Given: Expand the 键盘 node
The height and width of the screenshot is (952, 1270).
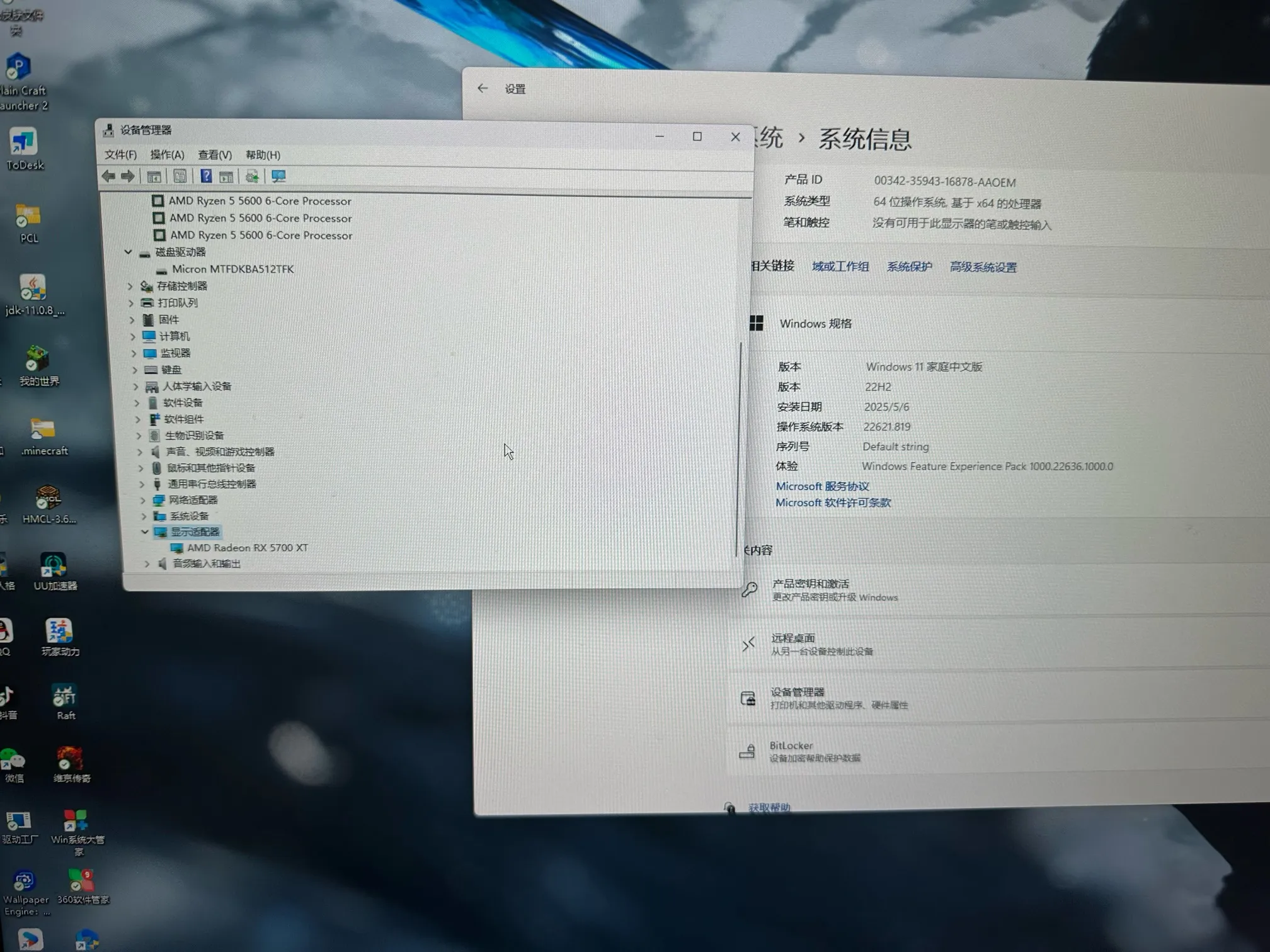Looking at the screenshot, I should click(135, 370).
